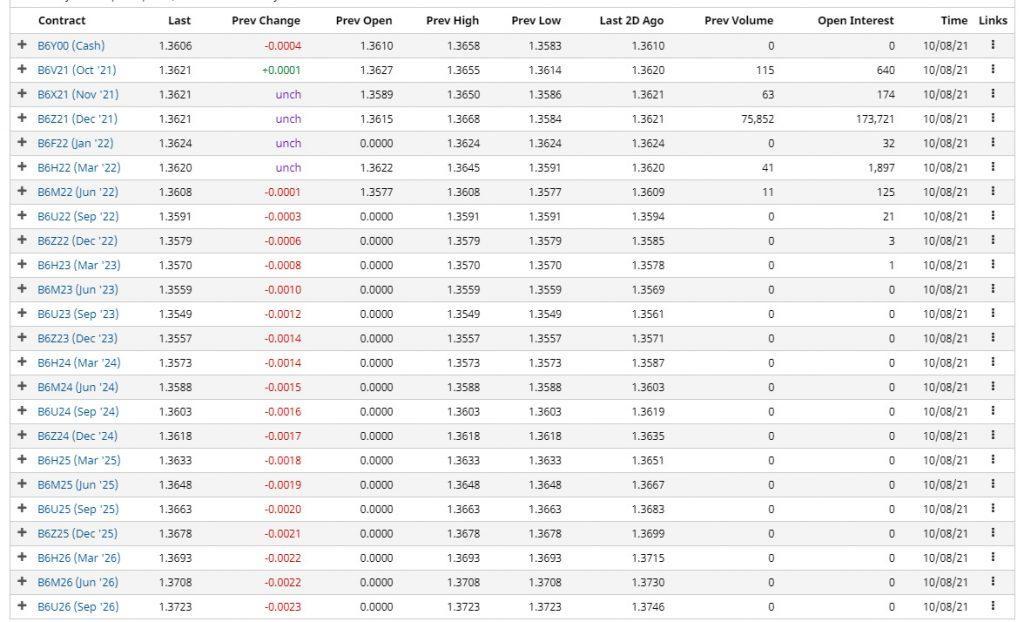The image size is (1024, 622).
Task: Open the B6Z23 (Dec '23) contract link
Action: 78,338
